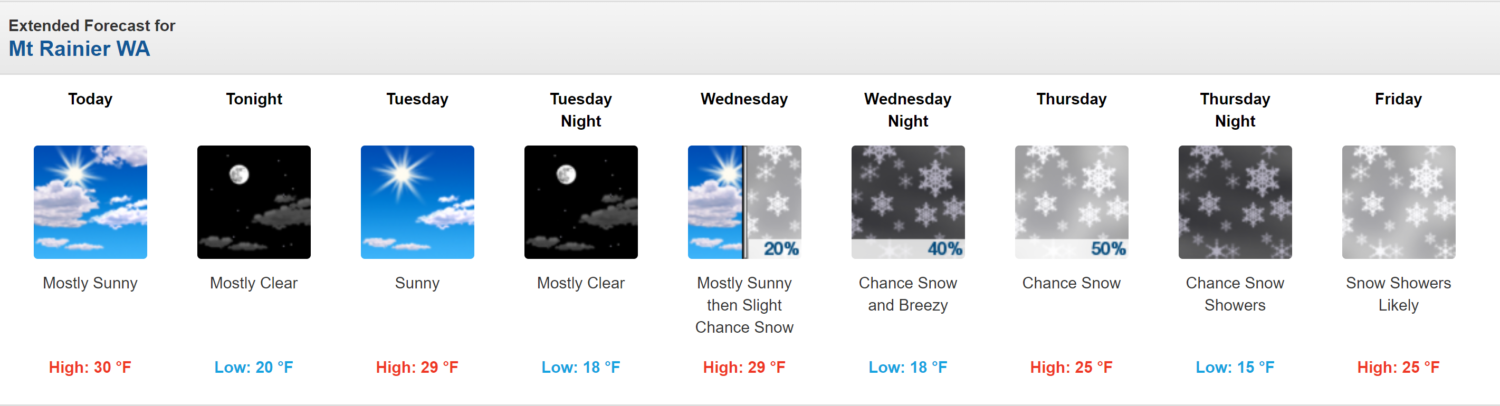Click the Snow Showers Likely description

(x=1398, y=294)
